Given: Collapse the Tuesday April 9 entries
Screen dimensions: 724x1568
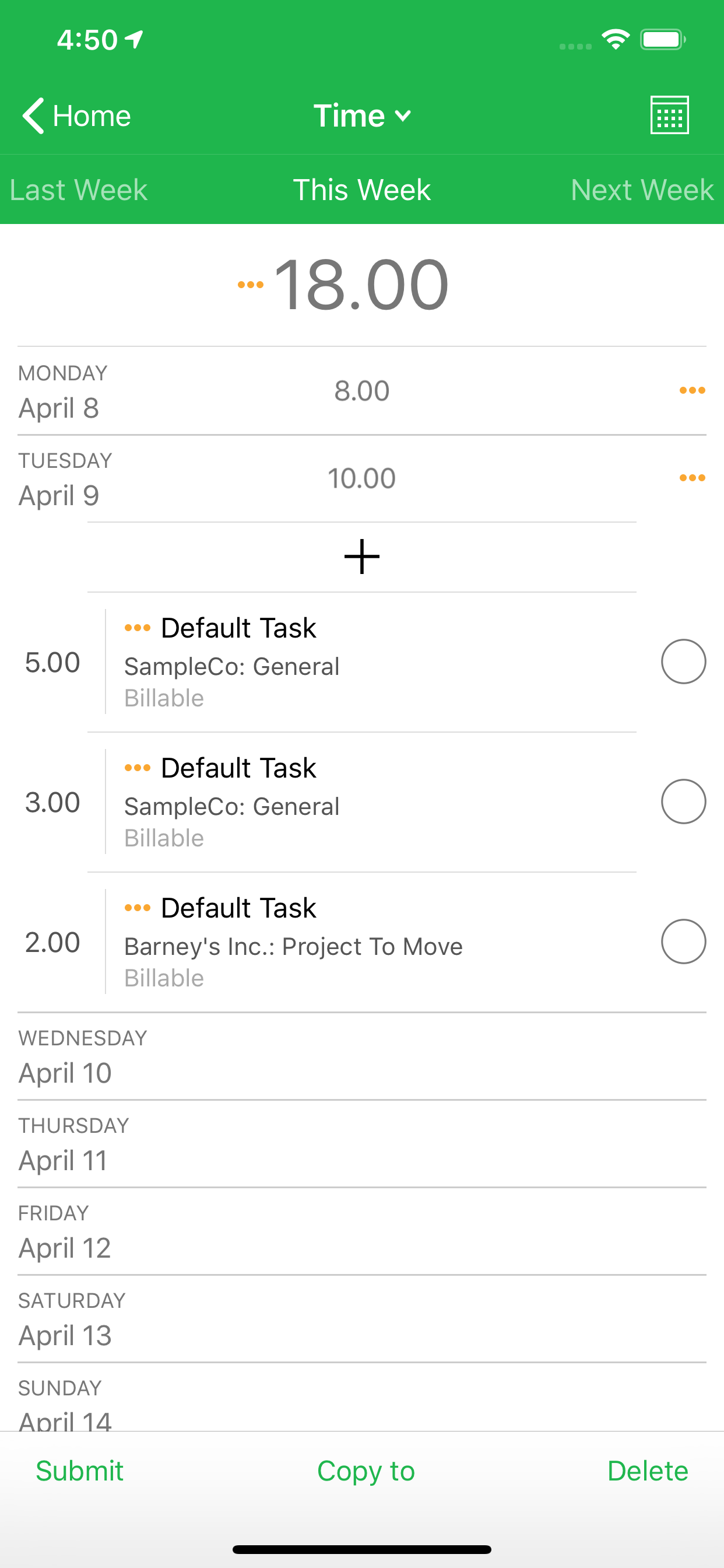Looking at the screenshot, I should 182,478.
